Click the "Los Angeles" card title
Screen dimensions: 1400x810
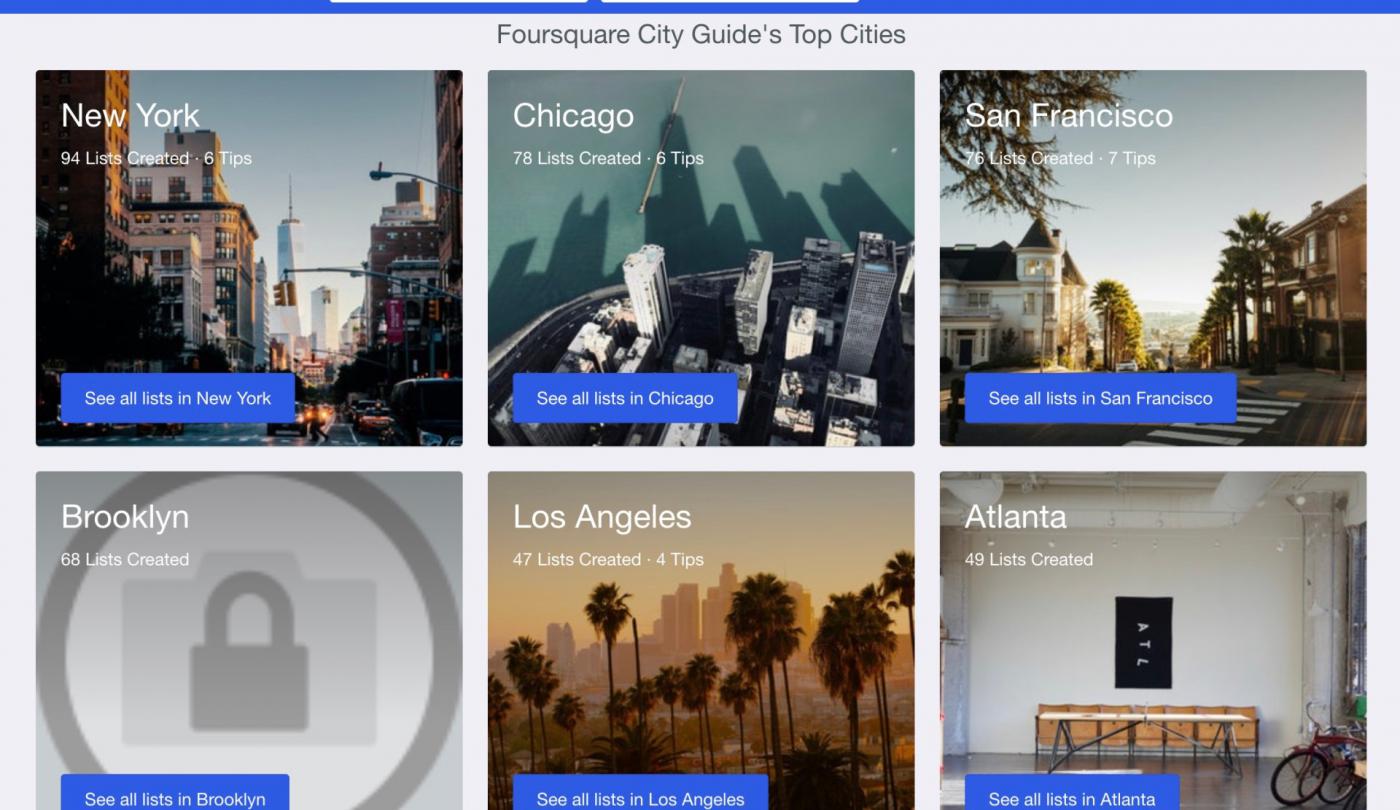click(602, 517)
